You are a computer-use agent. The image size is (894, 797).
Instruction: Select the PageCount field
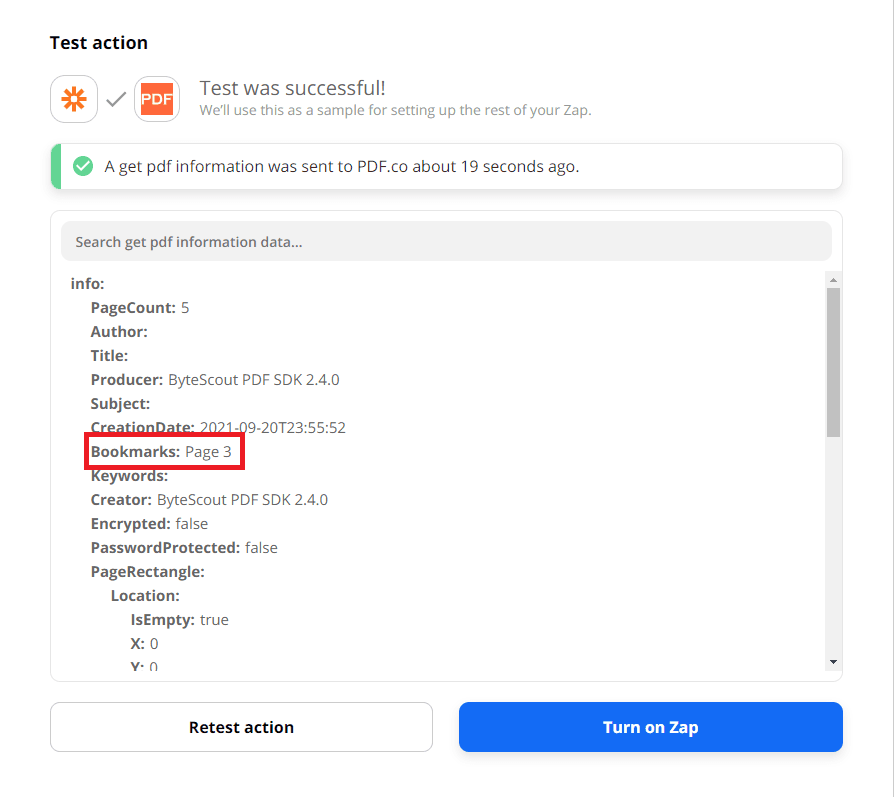140,308
